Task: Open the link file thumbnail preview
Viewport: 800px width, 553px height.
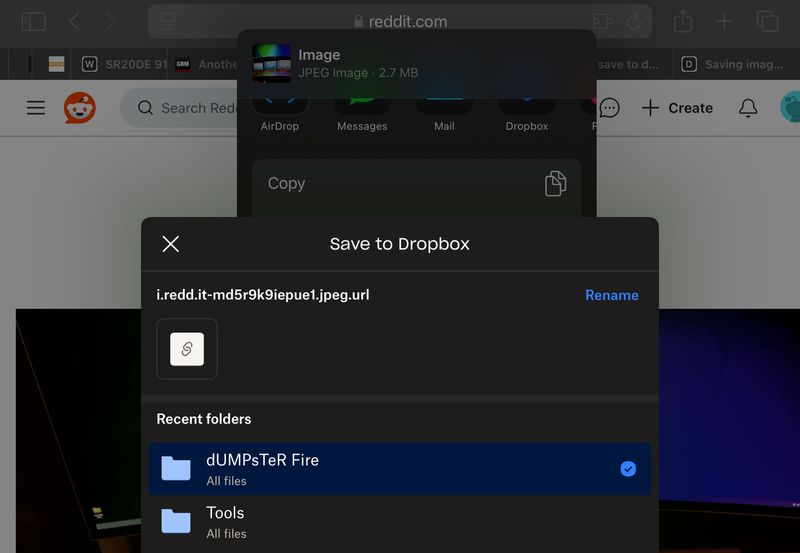Action: [x=187, y=349]
